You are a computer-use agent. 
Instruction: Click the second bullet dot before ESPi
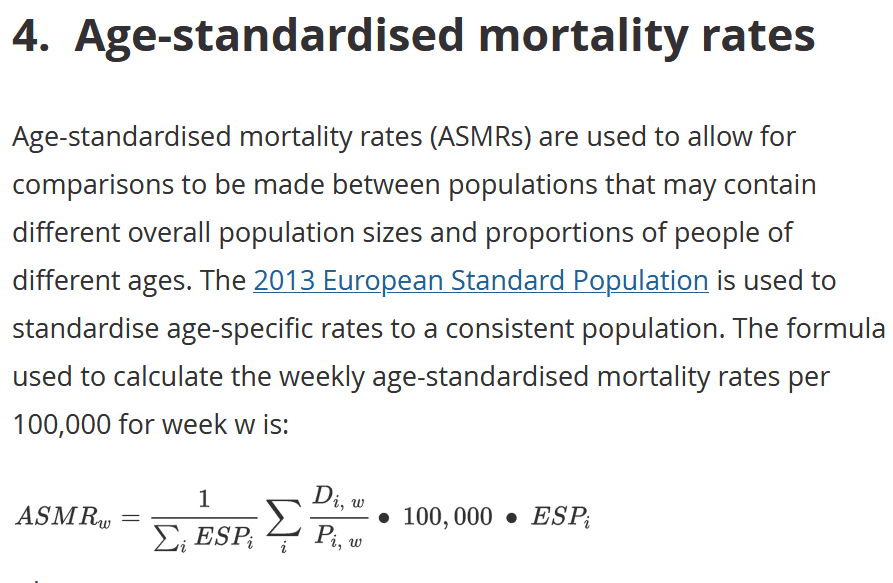511,518
